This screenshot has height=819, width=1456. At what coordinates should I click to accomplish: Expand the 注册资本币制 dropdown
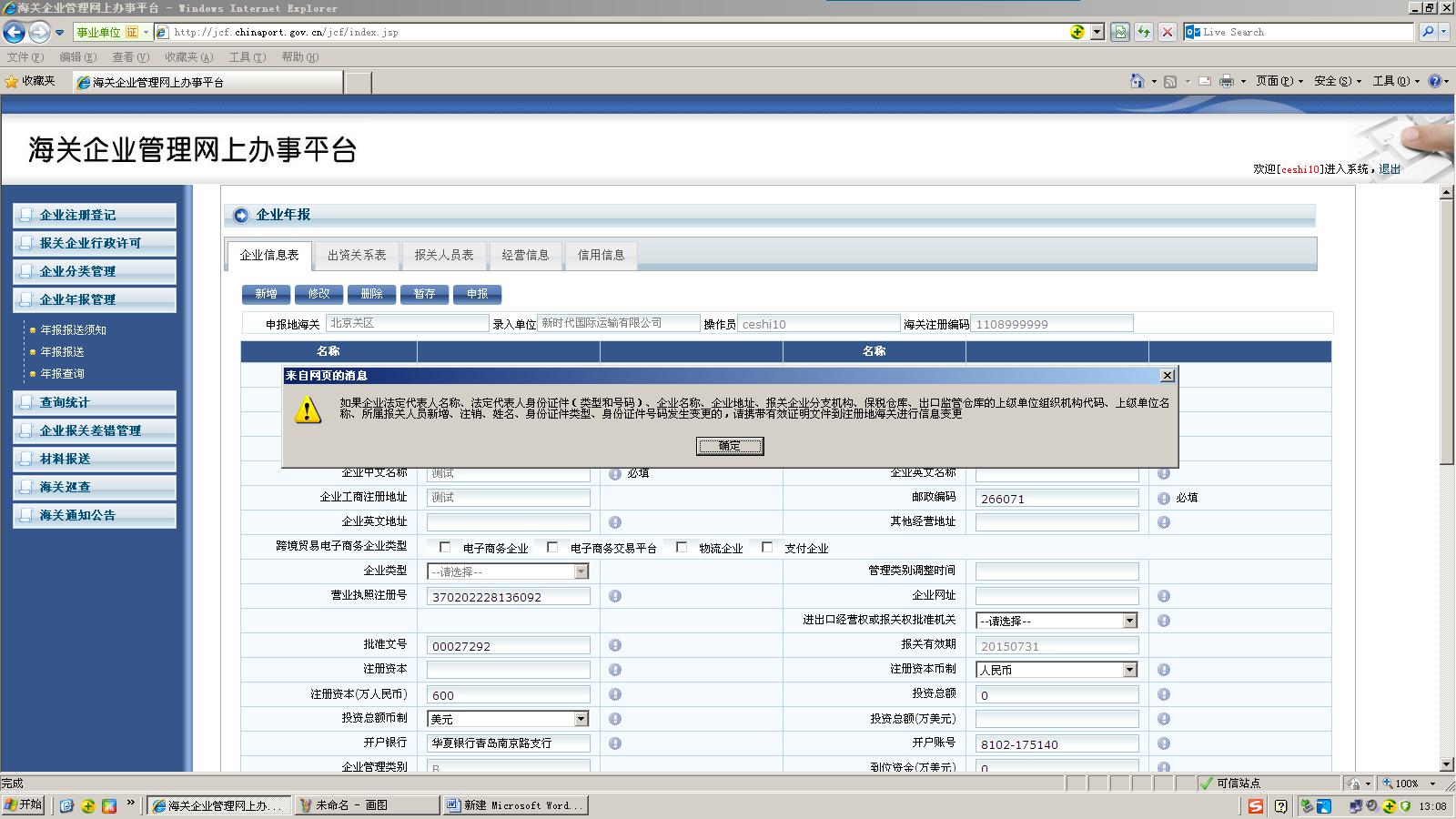click(x=1129, y=670)
